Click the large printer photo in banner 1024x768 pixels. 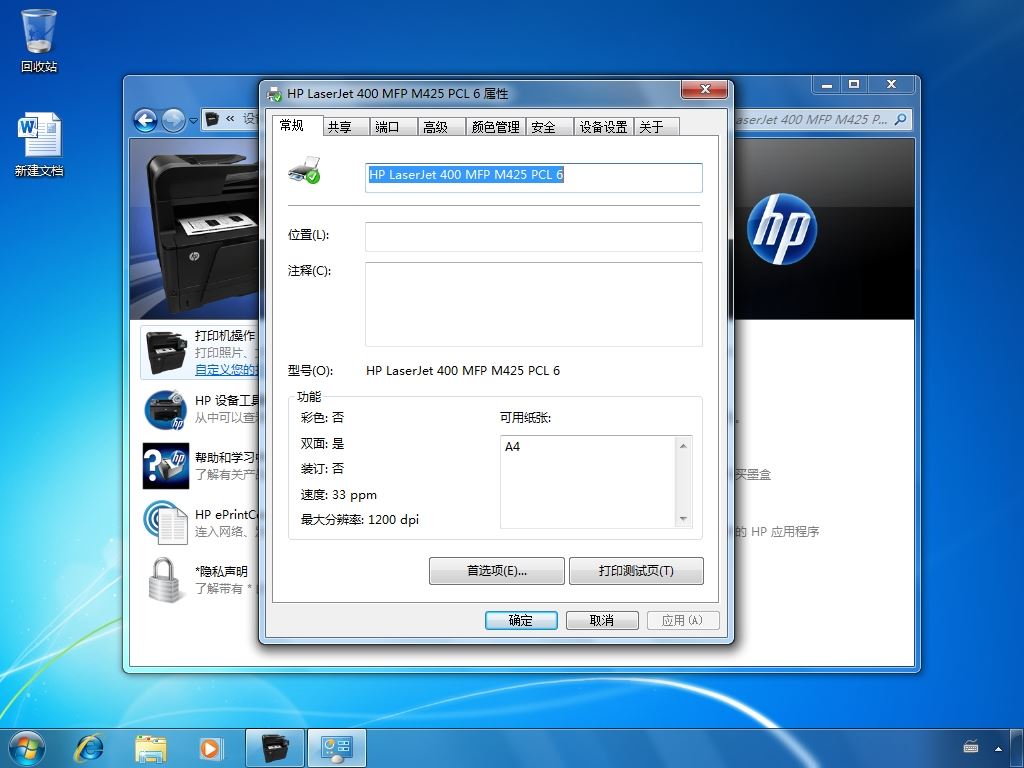click(202, 232)
